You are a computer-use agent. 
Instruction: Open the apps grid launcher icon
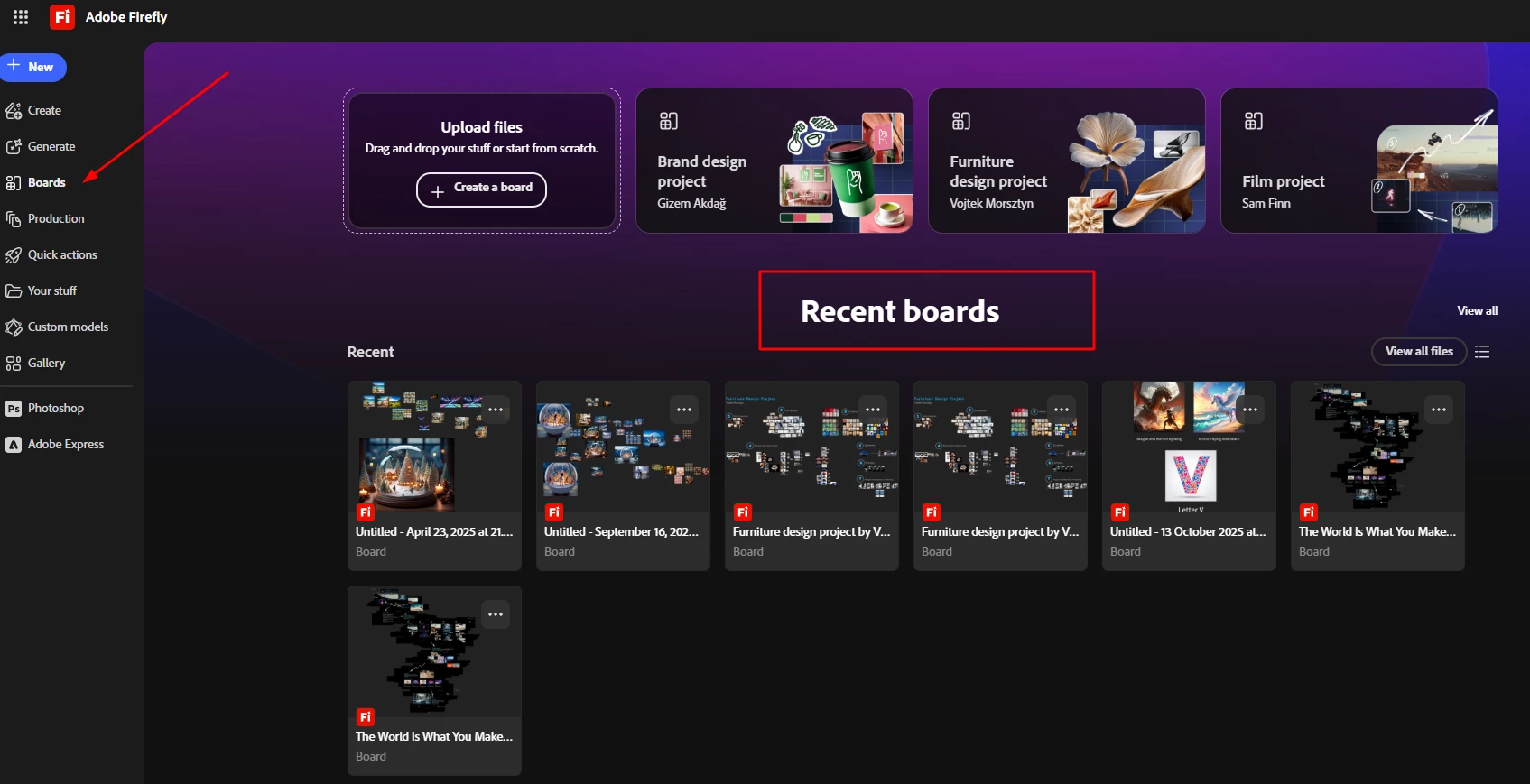(21, 17)
